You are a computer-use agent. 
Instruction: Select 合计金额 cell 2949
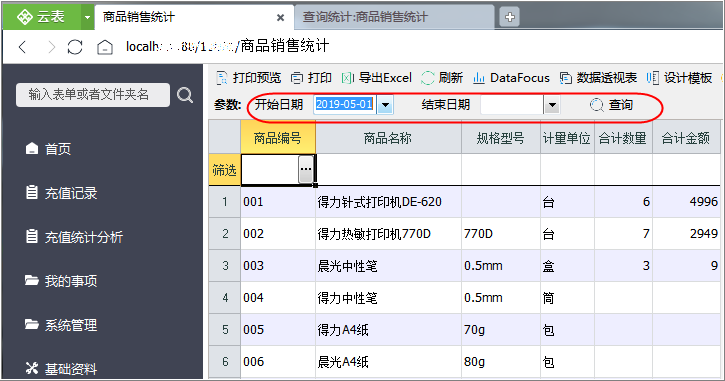click(686, 234)
